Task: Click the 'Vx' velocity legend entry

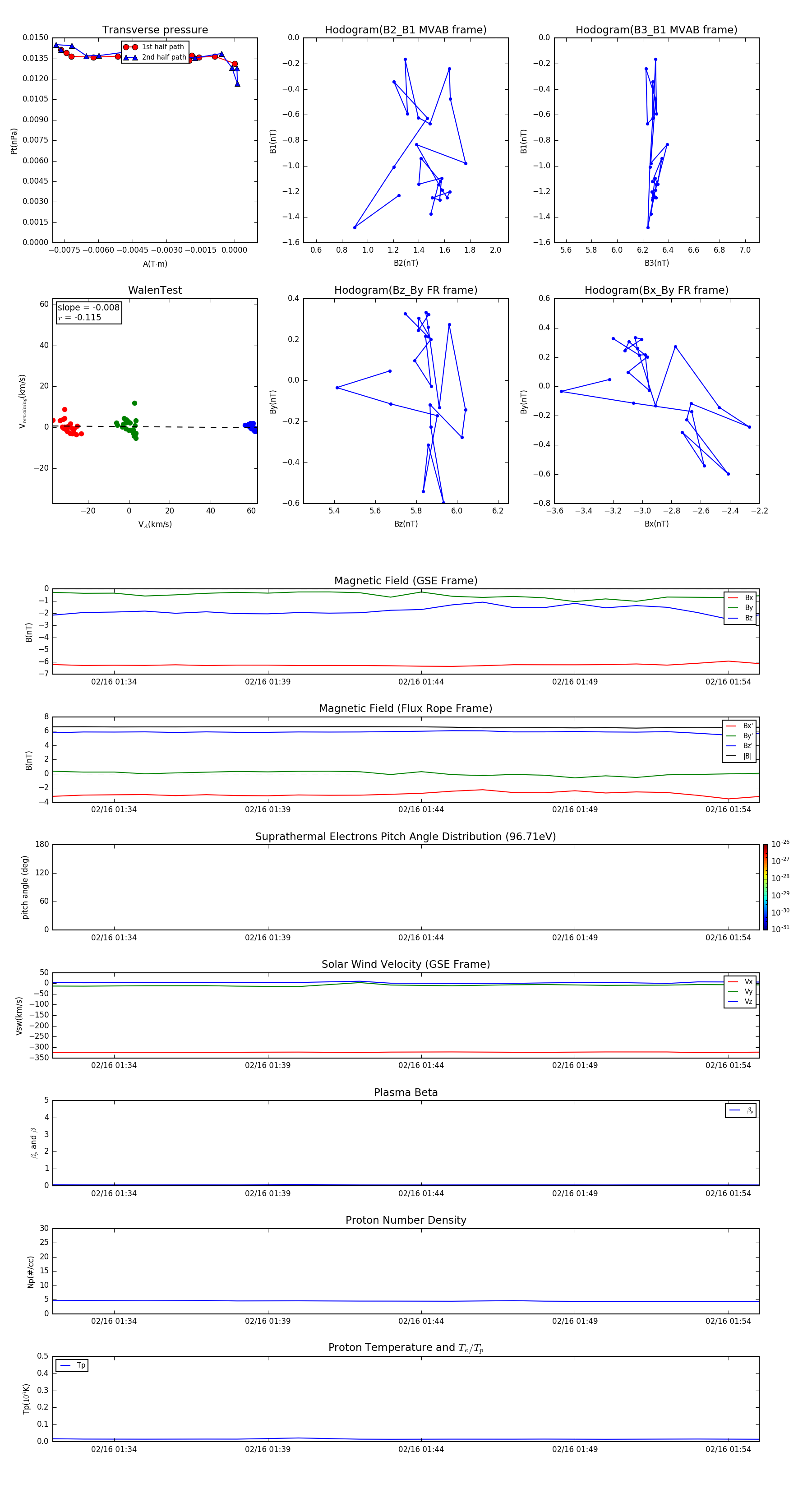Action: click(740, 981)
